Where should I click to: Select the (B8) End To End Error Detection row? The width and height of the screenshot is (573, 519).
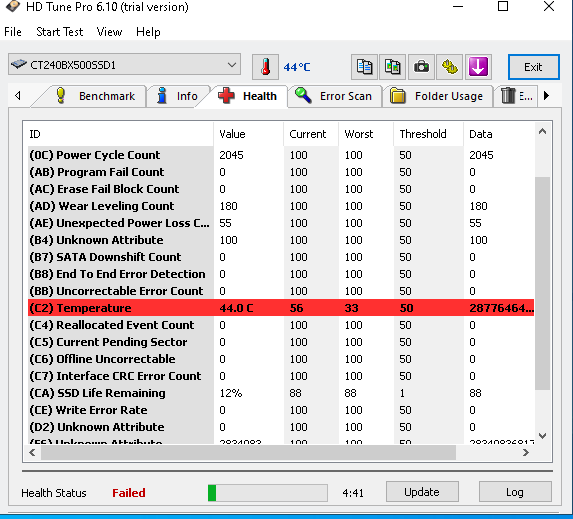(281, 274)
